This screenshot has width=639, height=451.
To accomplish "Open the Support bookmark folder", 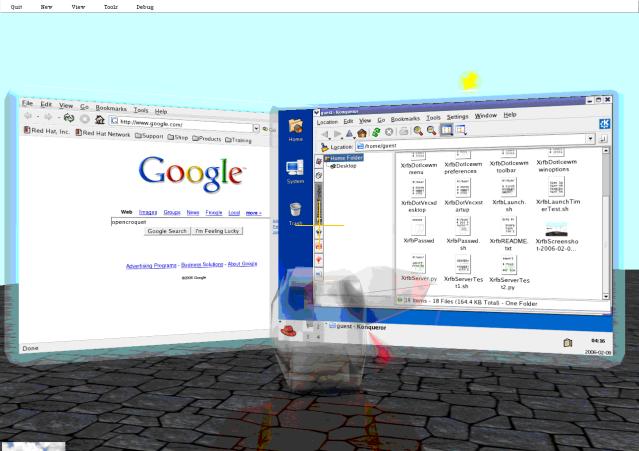I will [149, 136].
